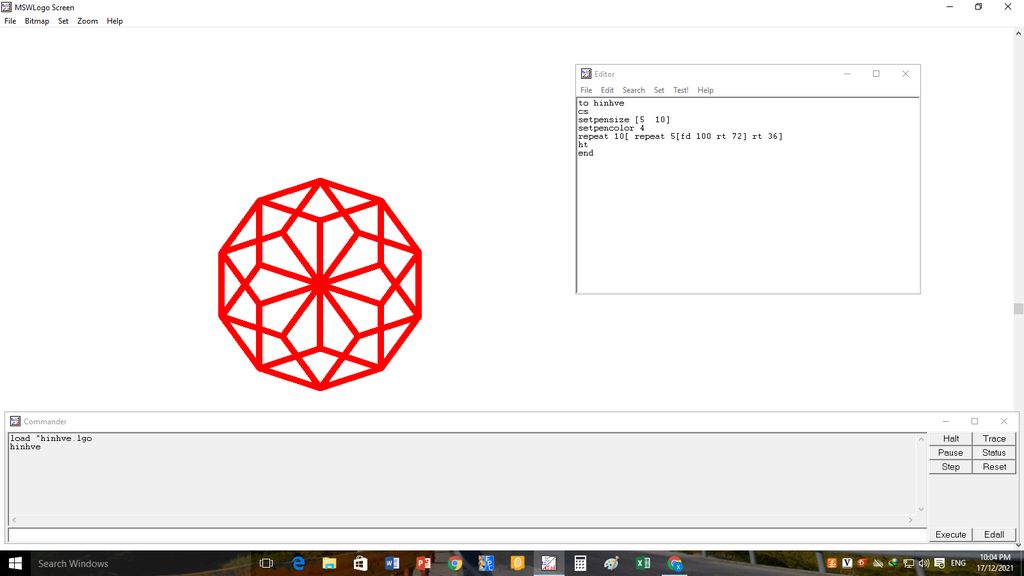Open the second Chrome icon in taskbar

pyautogui.click(x=675, y=563)
